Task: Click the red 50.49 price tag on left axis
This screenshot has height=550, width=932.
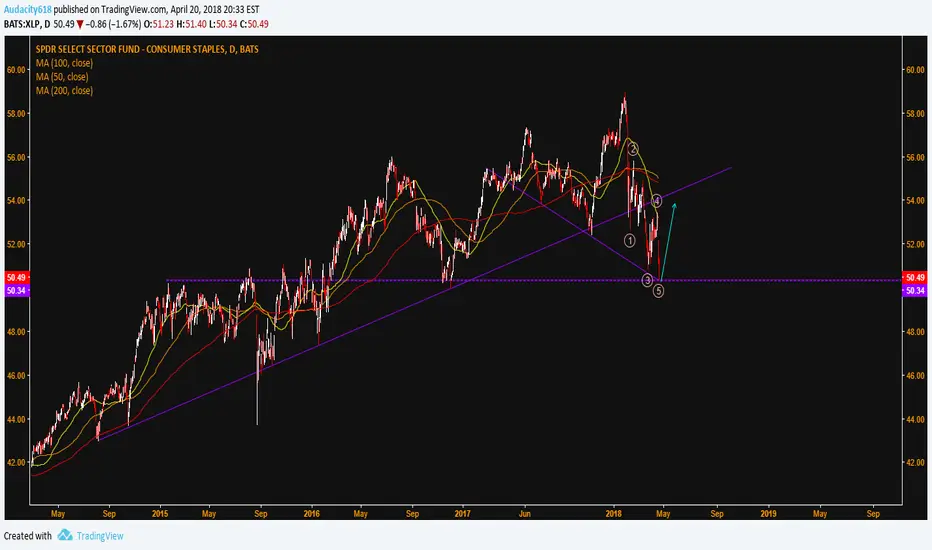Action: coord(16,278)
